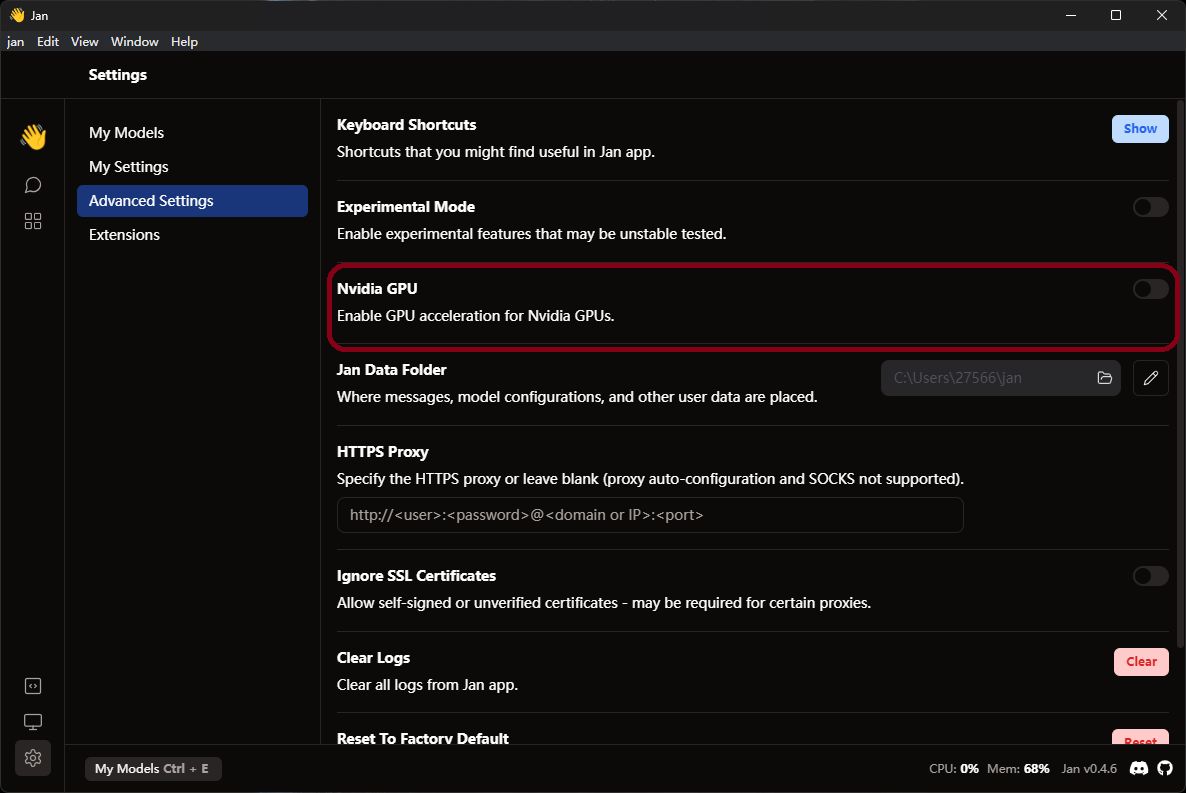The image size is (1186, 793).
Task: Select the My Models settings tab
Action: click(126, 133)
